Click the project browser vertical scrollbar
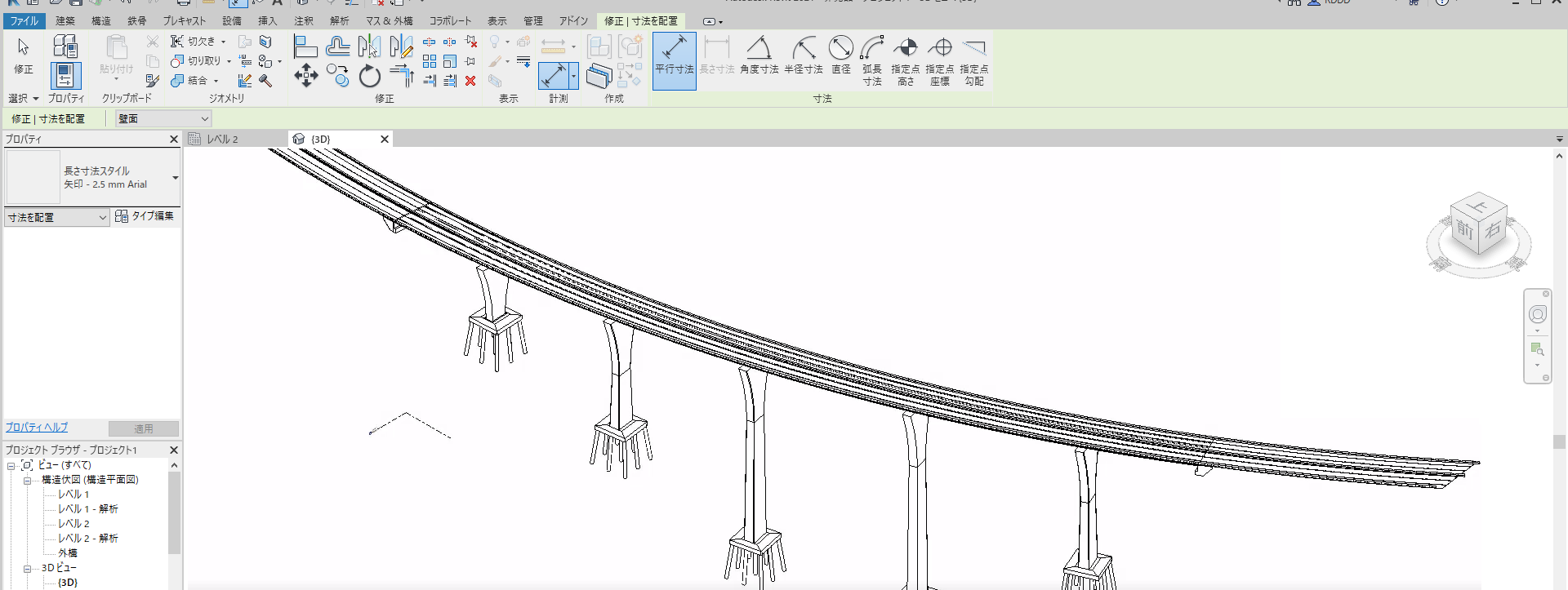The image size is (1568, 590). 174,513
